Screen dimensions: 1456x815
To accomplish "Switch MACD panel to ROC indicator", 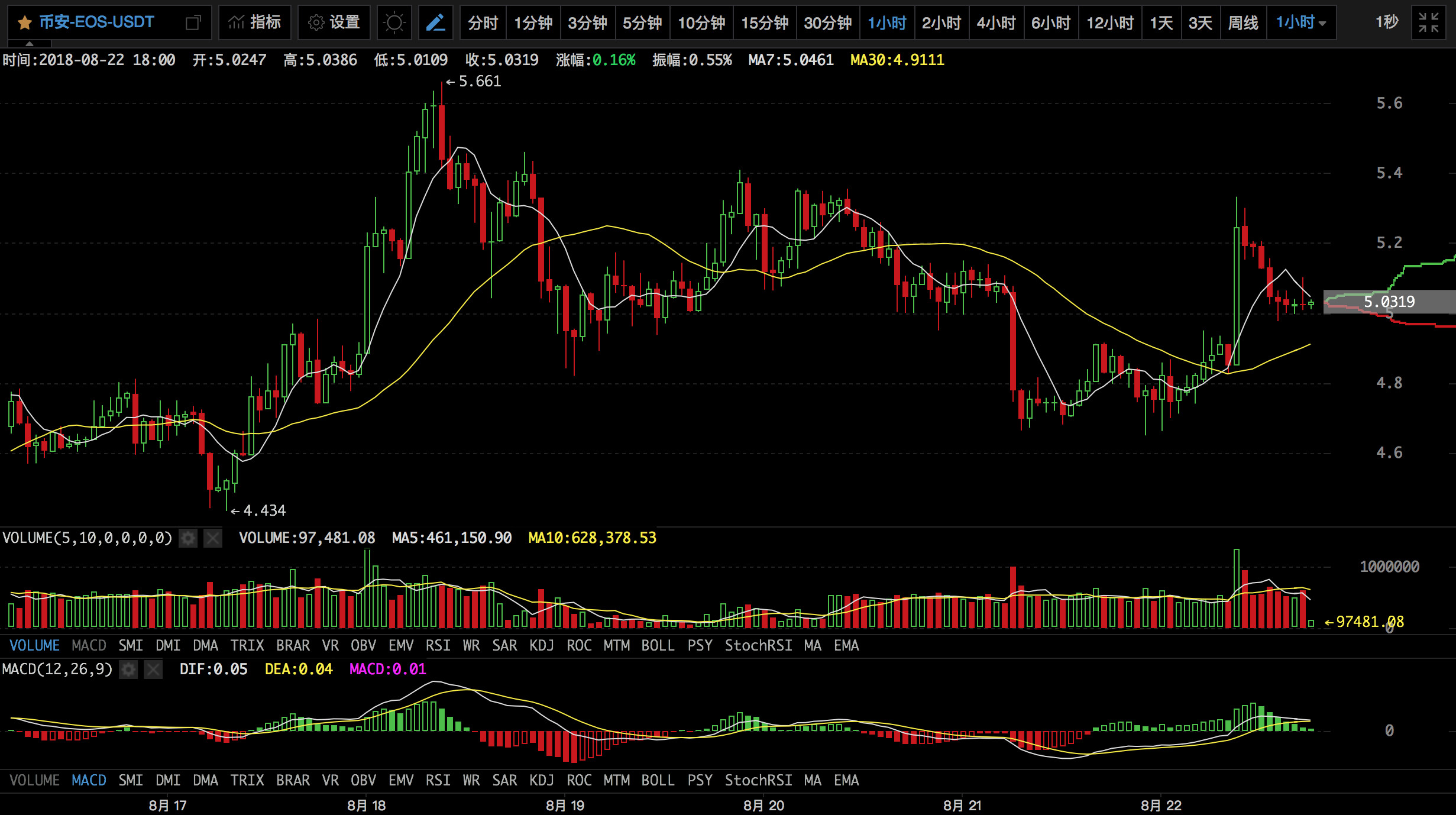I will click(x=579, y=780).
